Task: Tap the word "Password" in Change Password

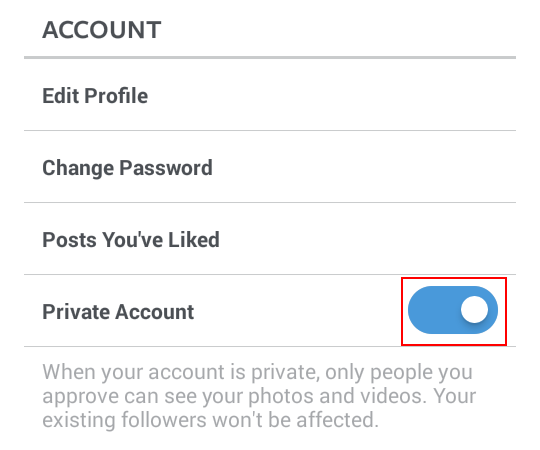Action: click(166, 168)
